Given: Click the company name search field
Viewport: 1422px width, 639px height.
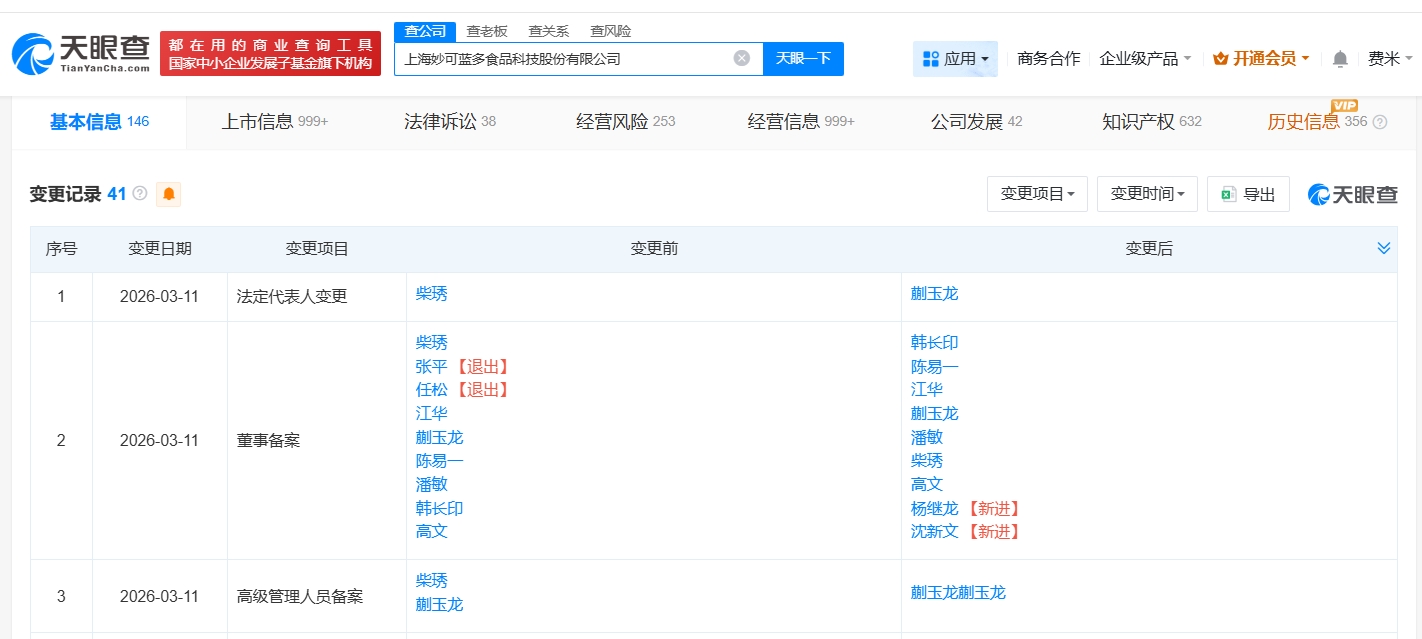Looking at the screenshot, I should [x=565, y=58].
